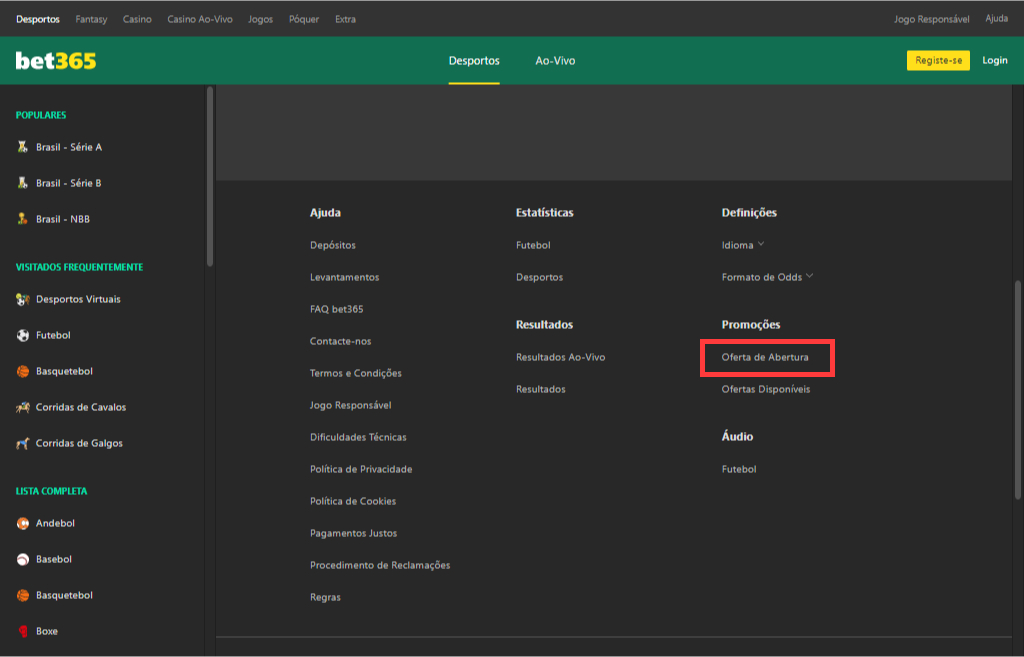Open Futebol under Estatísticas
The width and height of the screenshot is (1024, 657).
534,245
